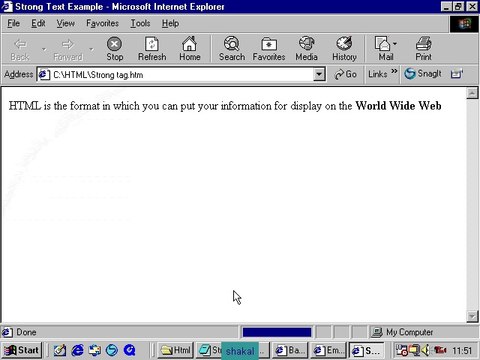Click the Windows logo throbber

coord(464,24)
